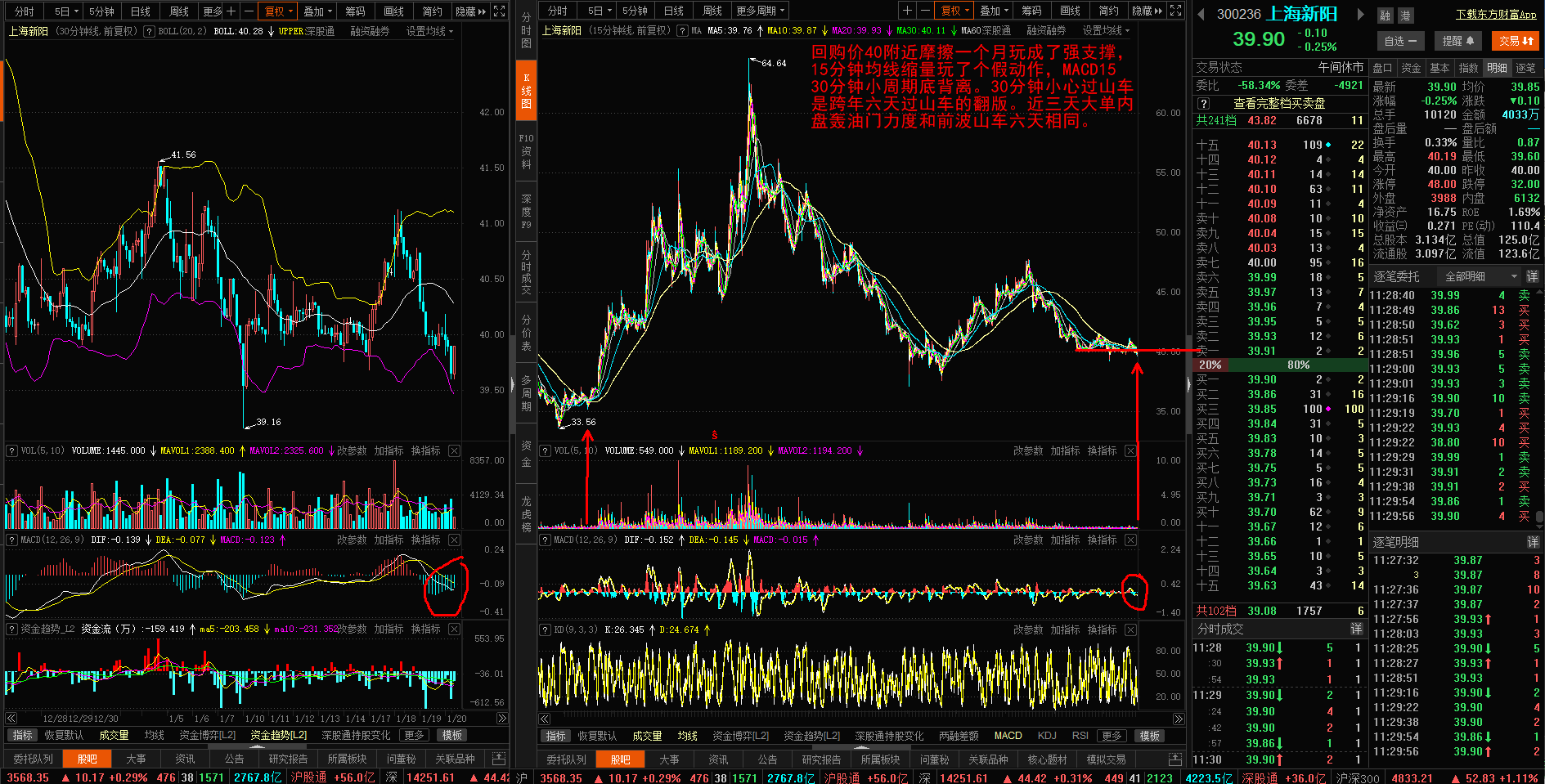Image resolution: width=1545 pixels, height=784 pixels.
Task: Open help icon for KD(9,3,3)
Action: click(x=545, y=630)
